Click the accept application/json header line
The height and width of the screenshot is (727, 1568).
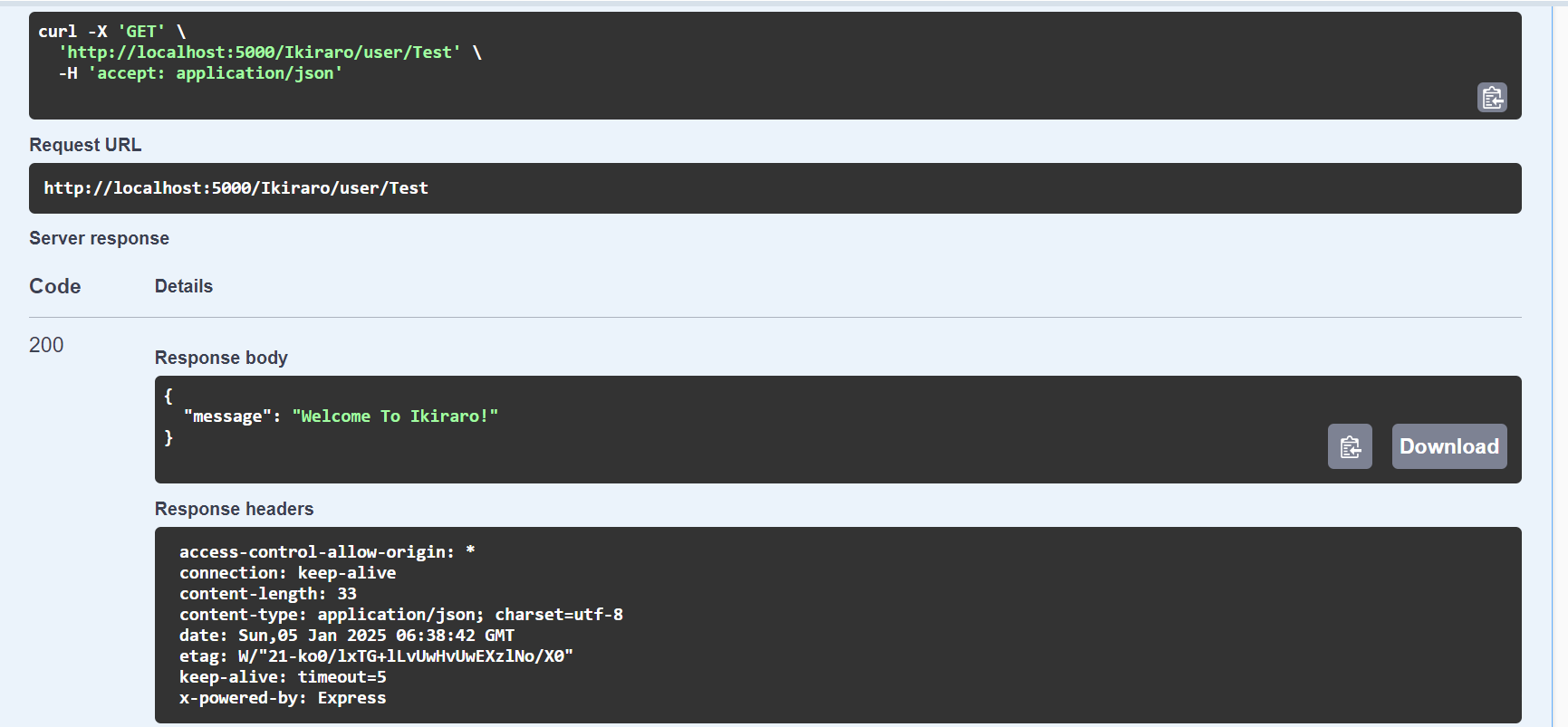201,73
